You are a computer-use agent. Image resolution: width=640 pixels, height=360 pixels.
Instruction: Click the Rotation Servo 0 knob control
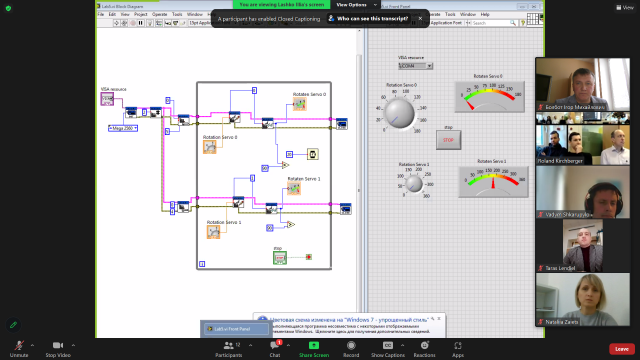coord(399,114)
